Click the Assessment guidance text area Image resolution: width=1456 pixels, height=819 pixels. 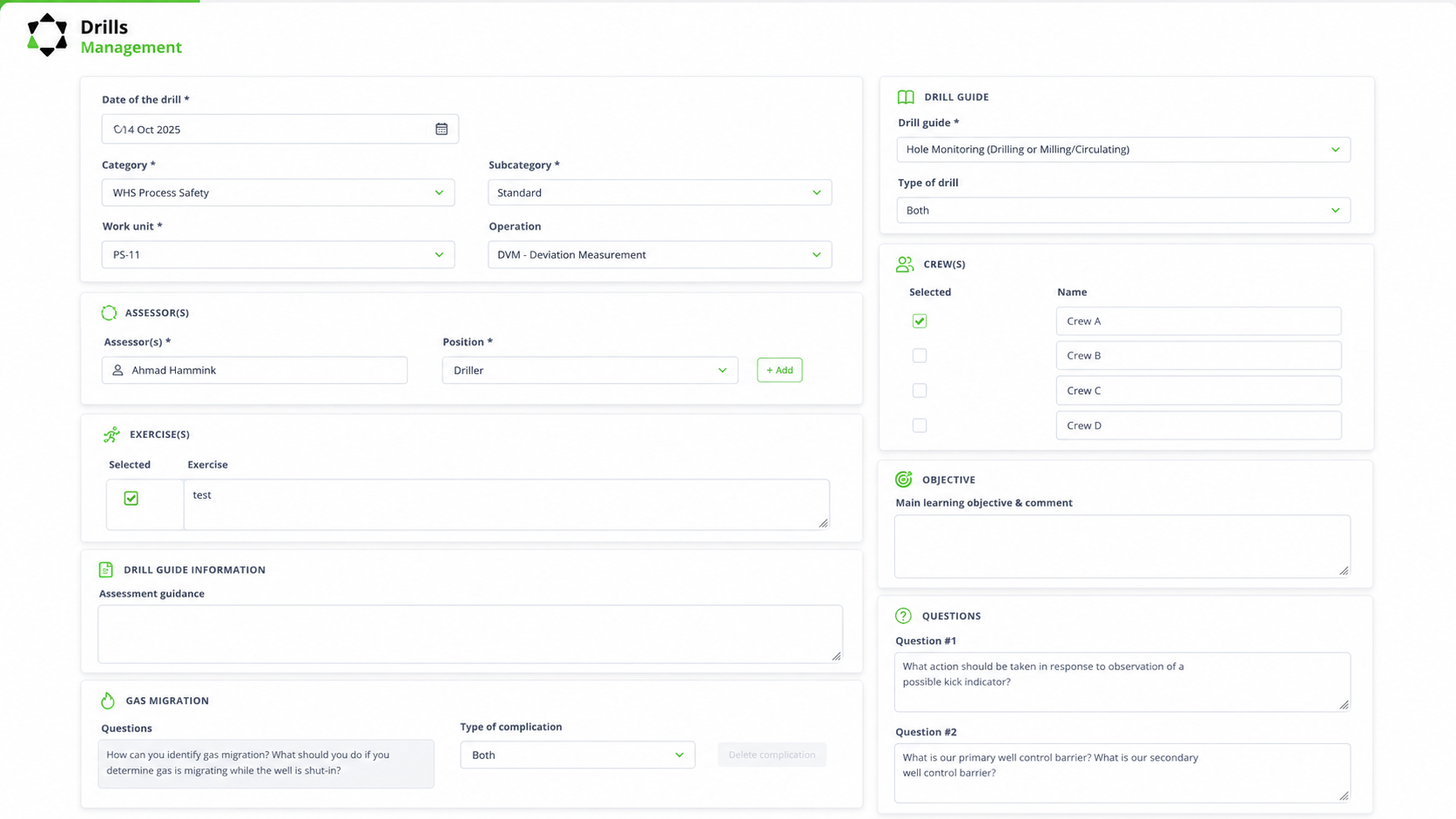point(470,634)
